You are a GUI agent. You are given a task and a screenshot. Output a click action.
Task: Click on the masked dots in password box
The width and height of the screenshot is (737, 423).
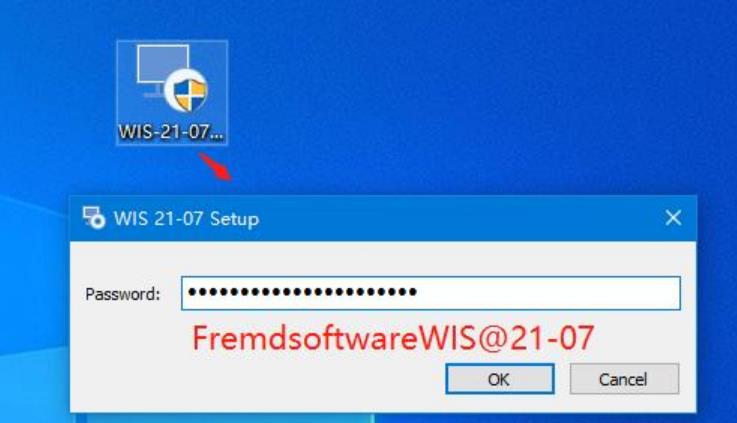click(x=302, y=292)
